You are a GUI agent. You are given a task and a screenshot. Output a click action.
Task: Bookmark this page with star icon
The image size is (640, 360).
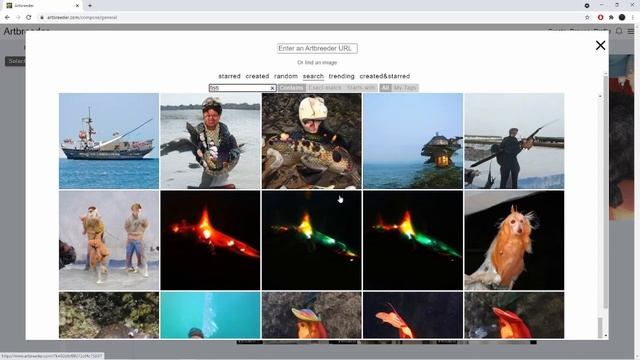pos(587,18)
